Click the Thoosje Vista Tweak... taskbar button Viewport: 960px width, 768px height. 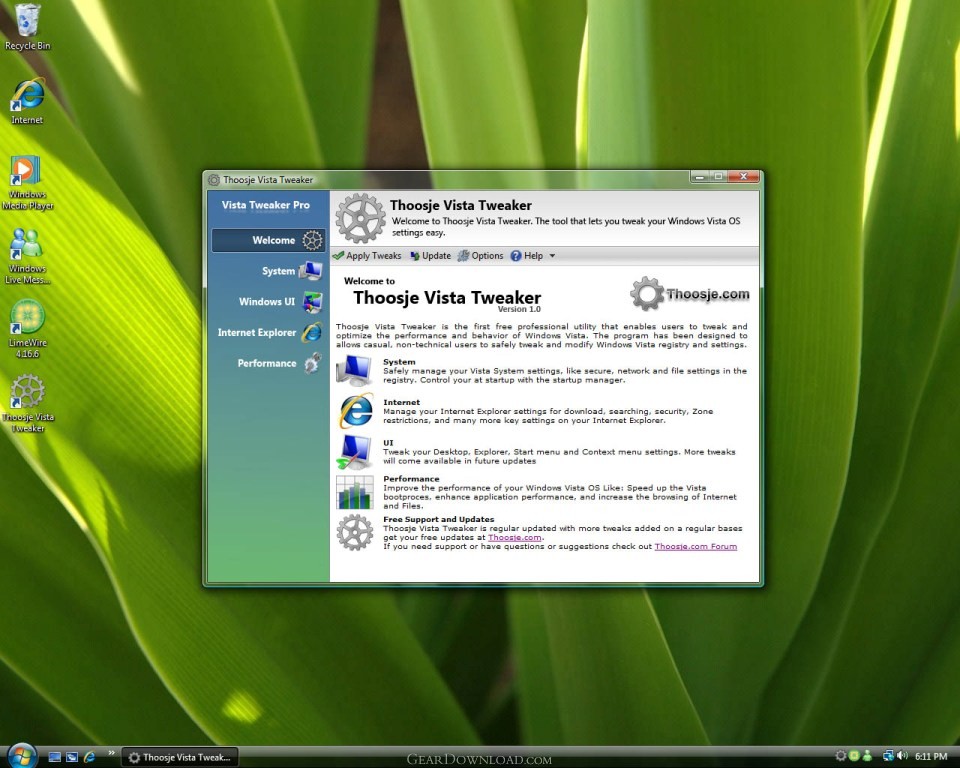tap(179, 757)
